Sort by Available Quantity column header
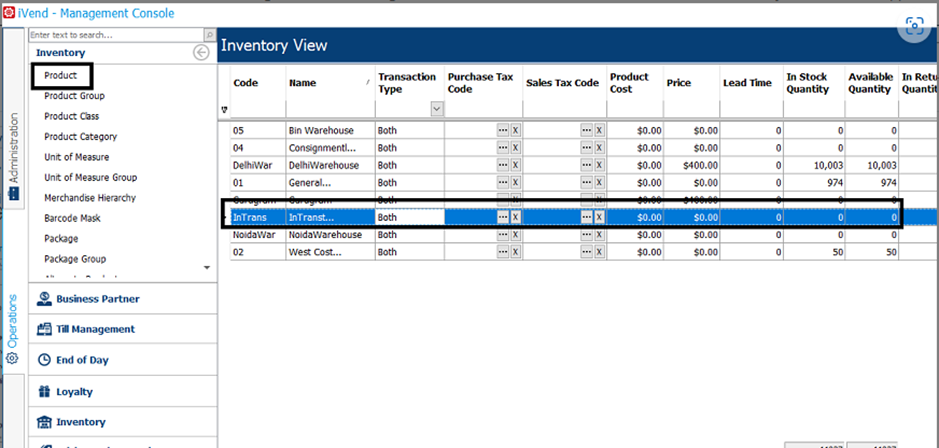Viewport: 939px width, 448px height. 871,83
